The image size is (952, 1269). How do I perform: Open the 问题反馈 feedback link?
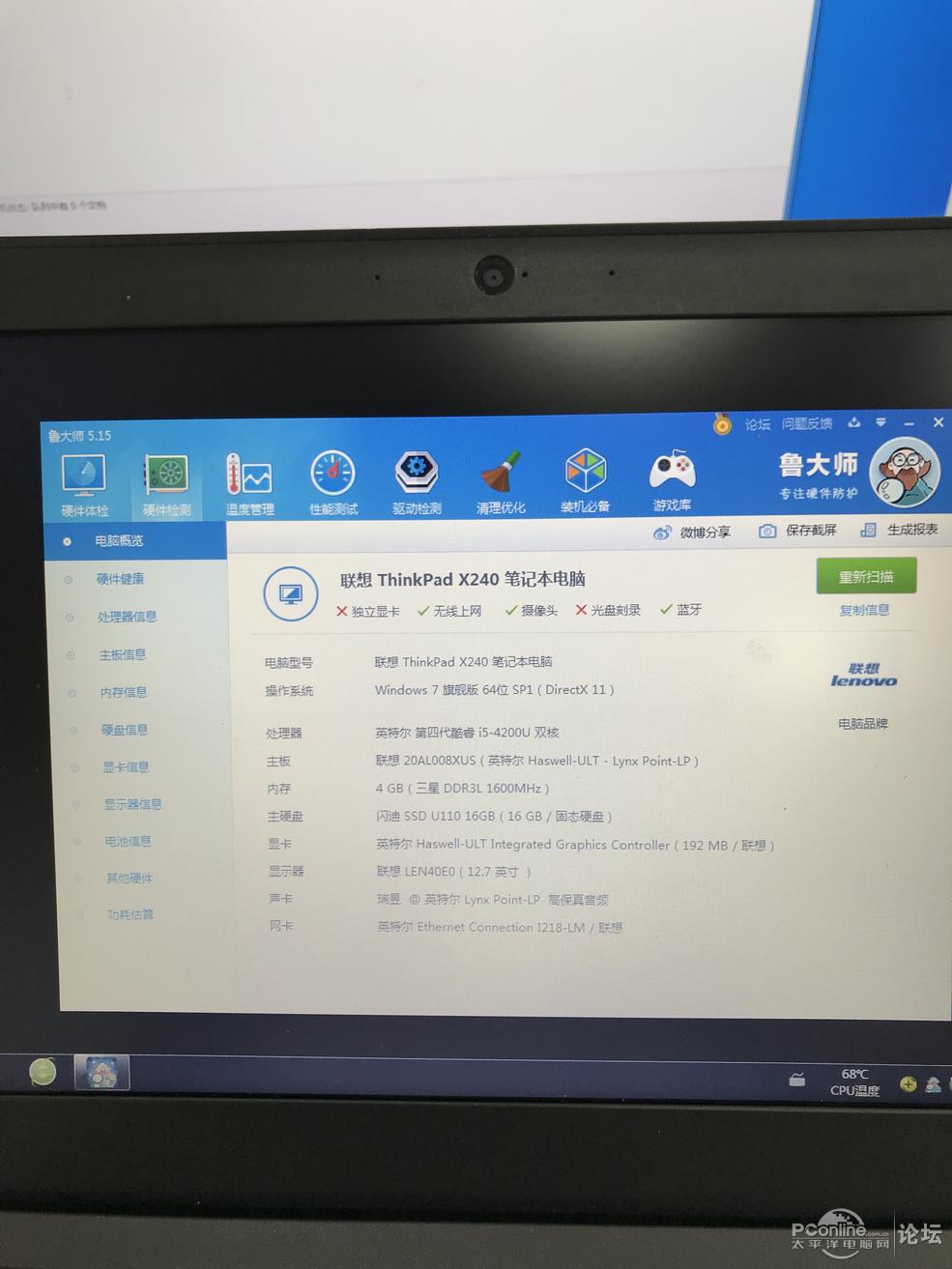pyautogui.click(x=807, y=423)
